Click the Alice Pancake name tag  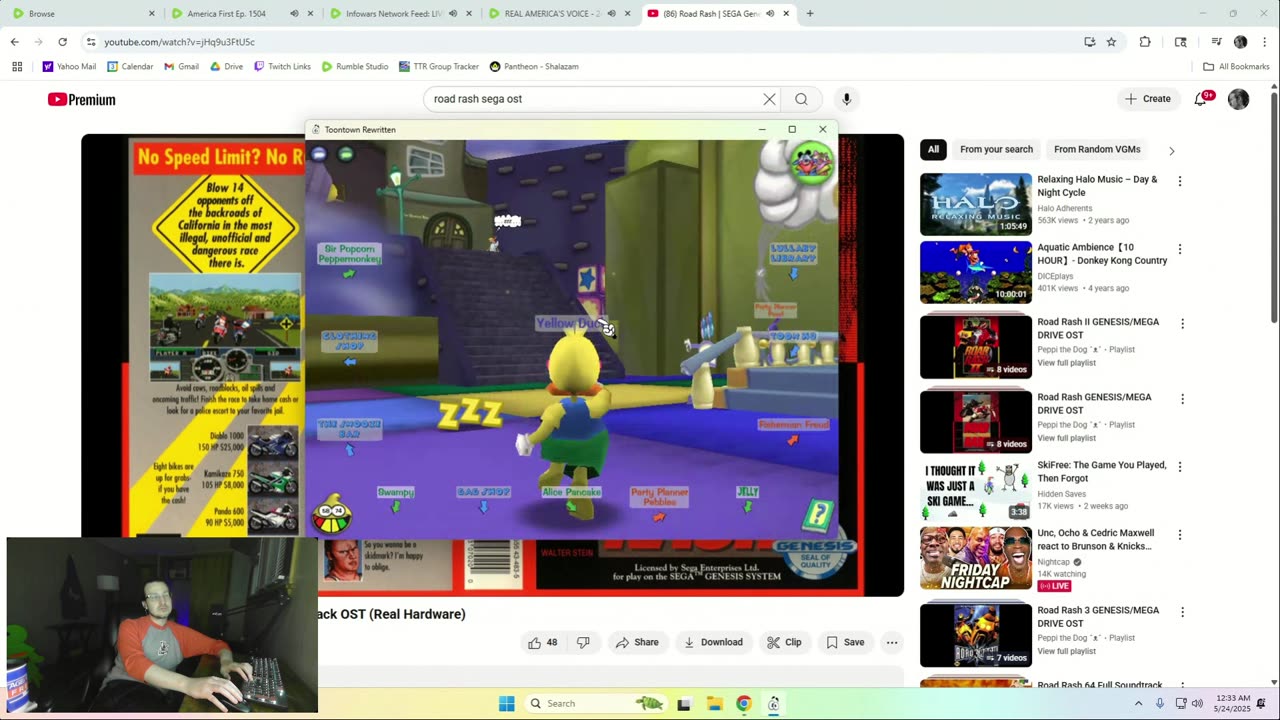point(571,492)
